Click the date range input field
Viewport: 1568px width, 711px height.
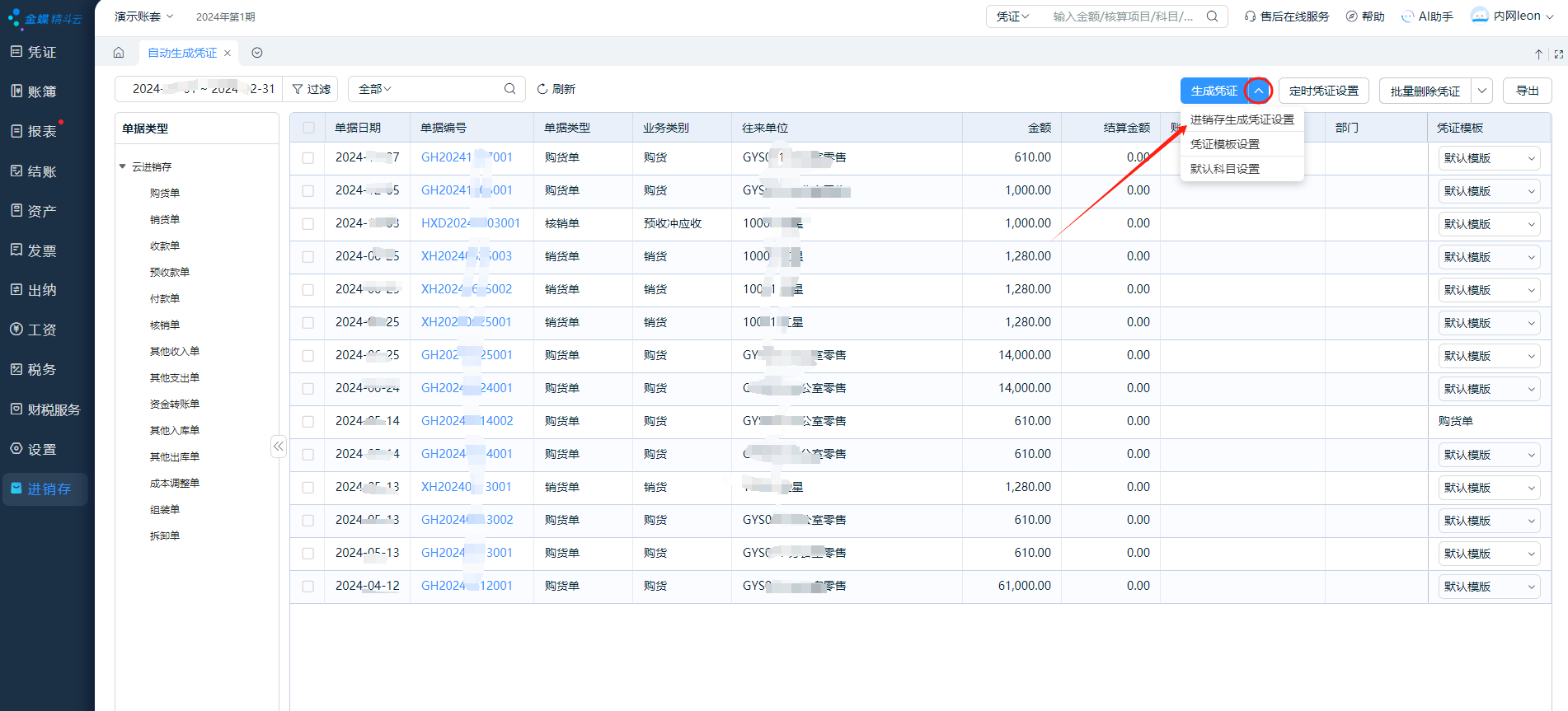pos(202,89)
